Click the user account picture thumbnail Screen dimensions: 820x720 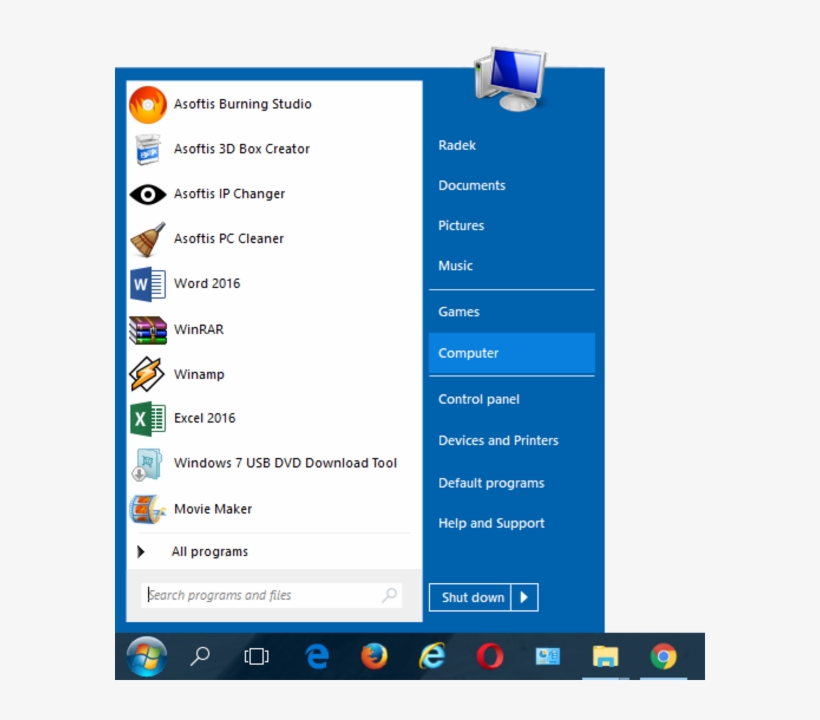pyautogui.click(x=510, y=78)
